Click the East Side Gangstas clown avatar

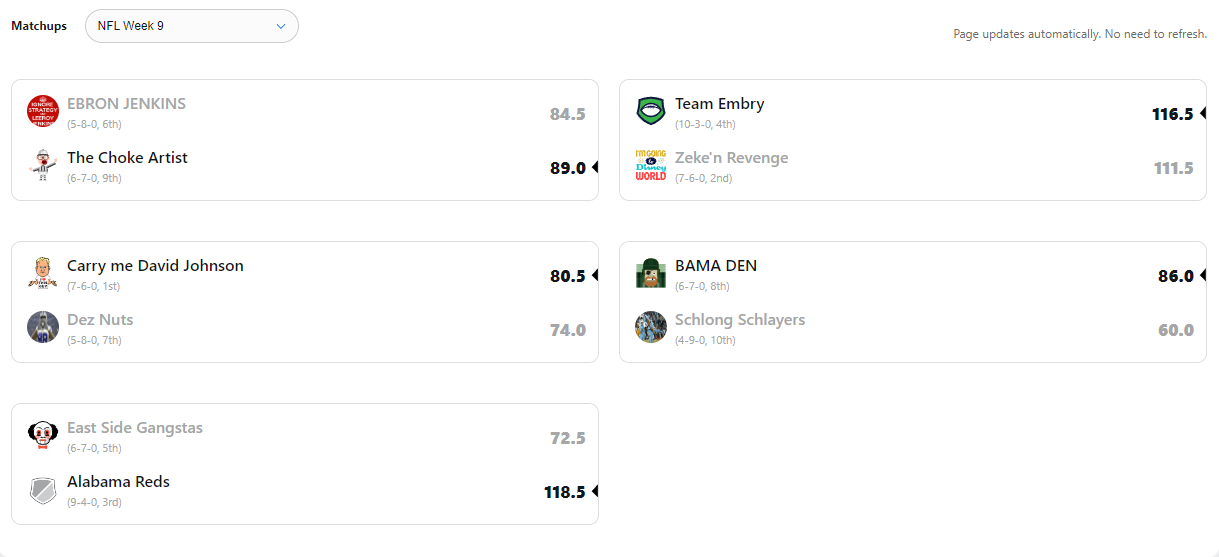(x=43, y=435)
